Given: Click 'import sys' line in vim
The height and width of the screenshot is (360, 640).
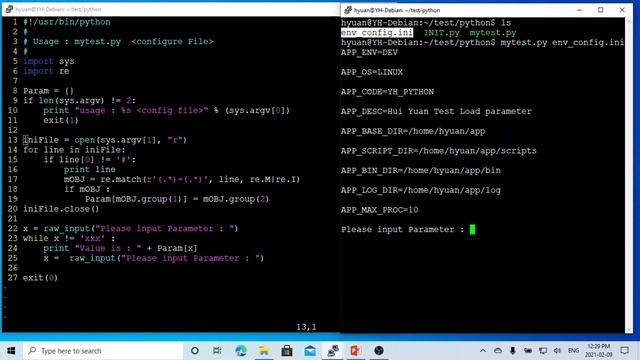Looking at the screenshot, I should [x=49, y=61].
